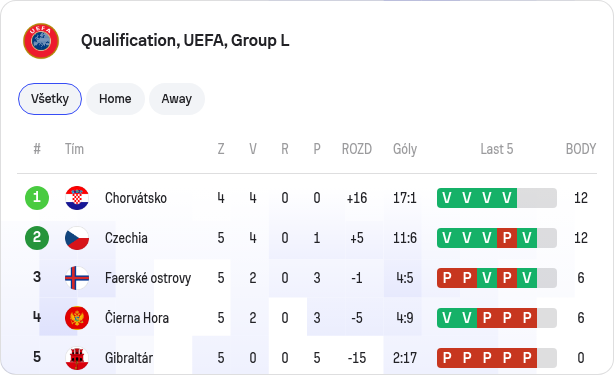Open the Chorvátsko team link
This screenshot has width=614, height=375.
tap(136, 198)
